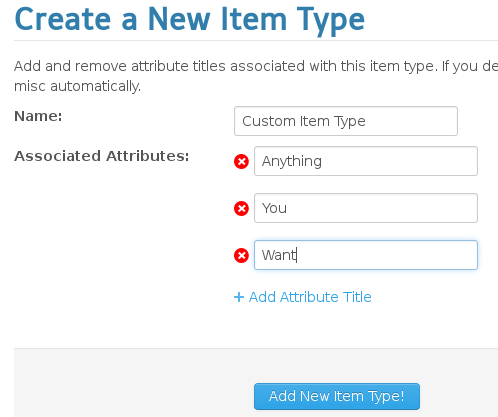Click the "Create a New Item Type" heading

(190, 20)
